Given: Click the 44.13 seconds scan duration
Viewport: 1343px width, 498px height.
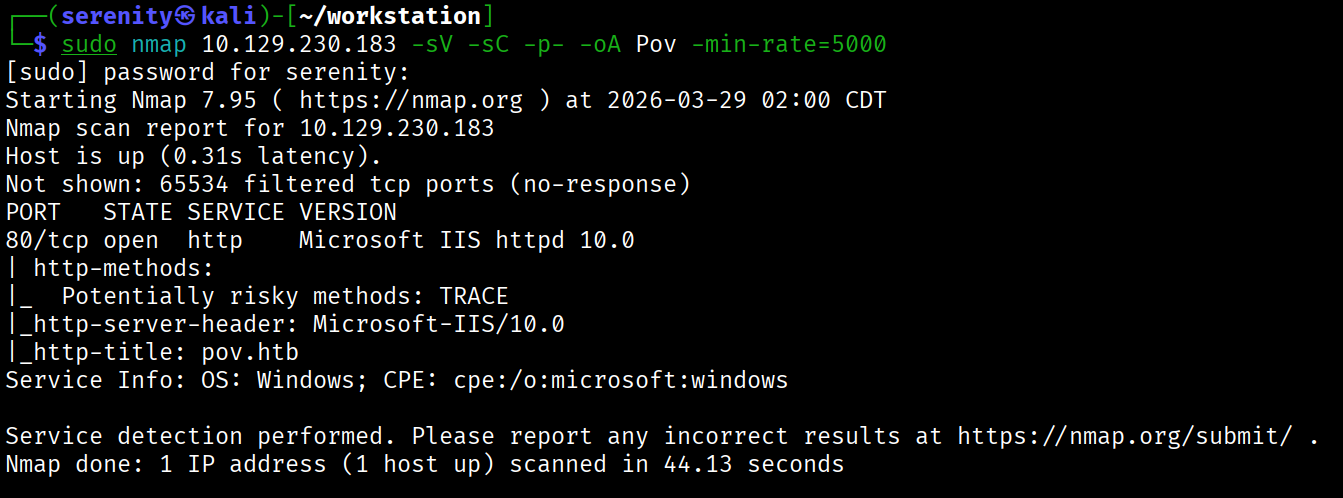Looking at the screenshot, I should point(753,464).
